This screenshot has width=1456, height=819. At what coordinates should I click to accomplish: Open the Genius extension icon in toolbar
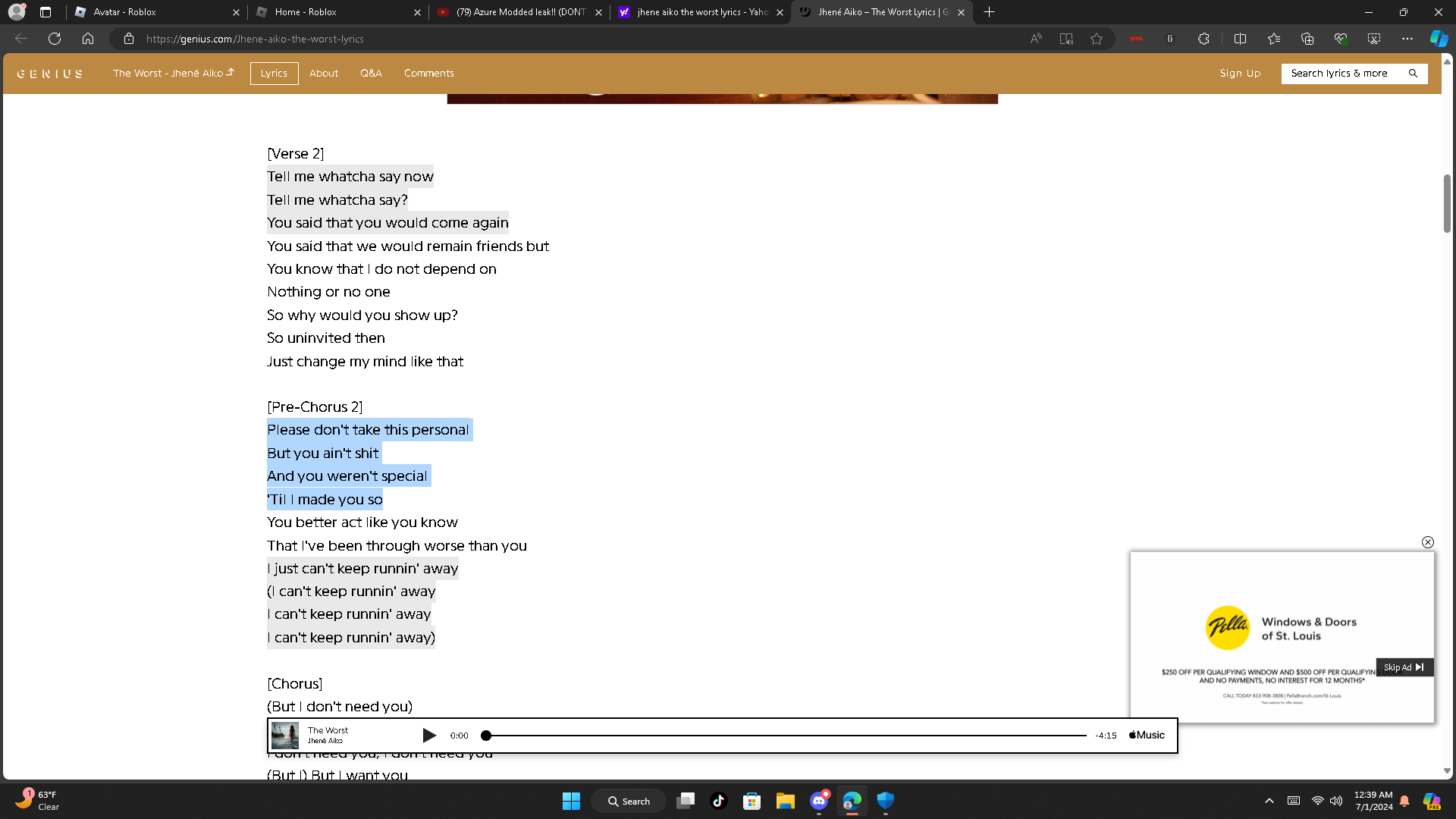point(1170,39)
